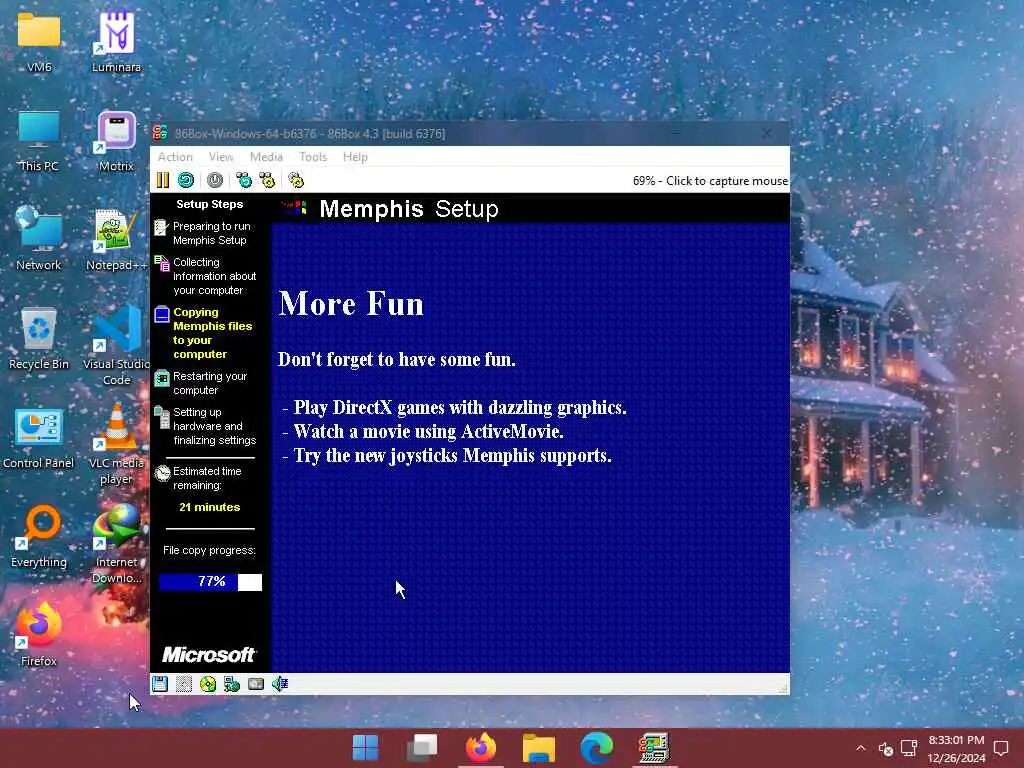Click the network status bar icon
Screen dimensions: 1024x768
pyautogui.click(x=232, y=684)
